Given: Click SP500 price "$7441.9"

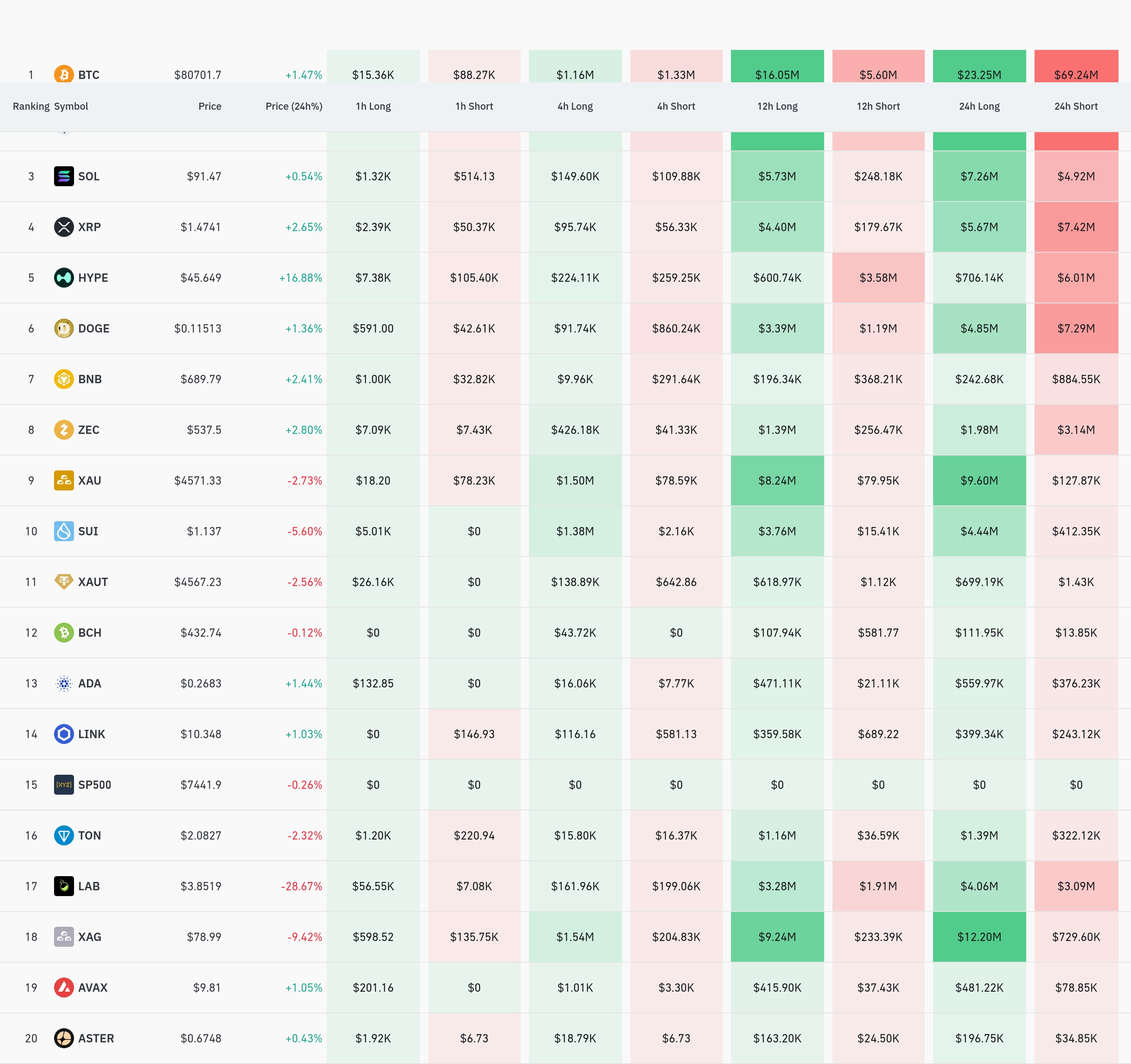Looking at the screenshot, I should point(201,785).
